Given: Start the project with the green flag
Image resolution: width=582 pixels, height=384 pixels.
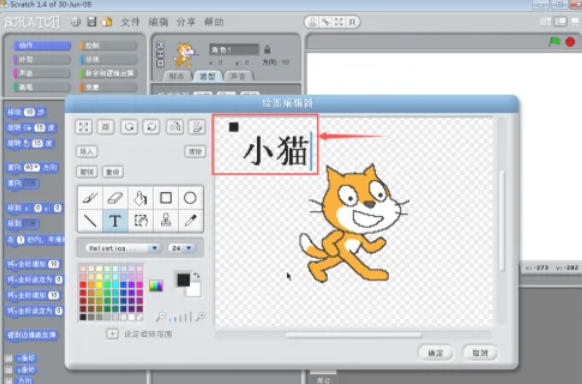Looking at the screenshot, I should 555,42.
